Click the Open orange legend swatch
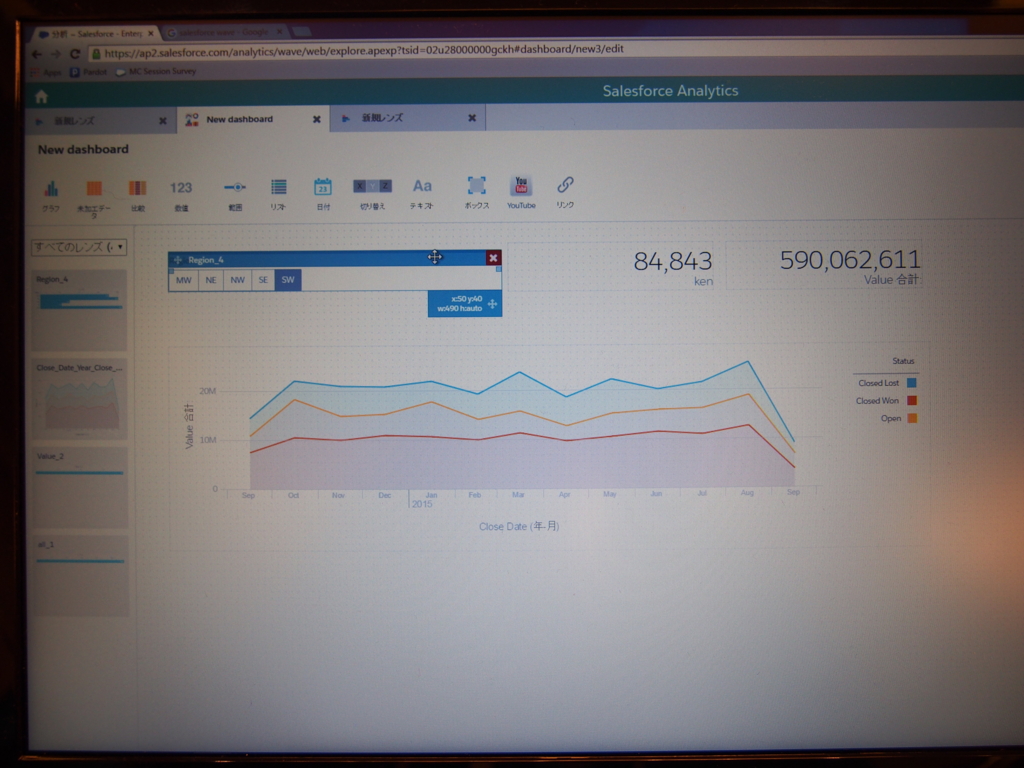 (912, 418)
